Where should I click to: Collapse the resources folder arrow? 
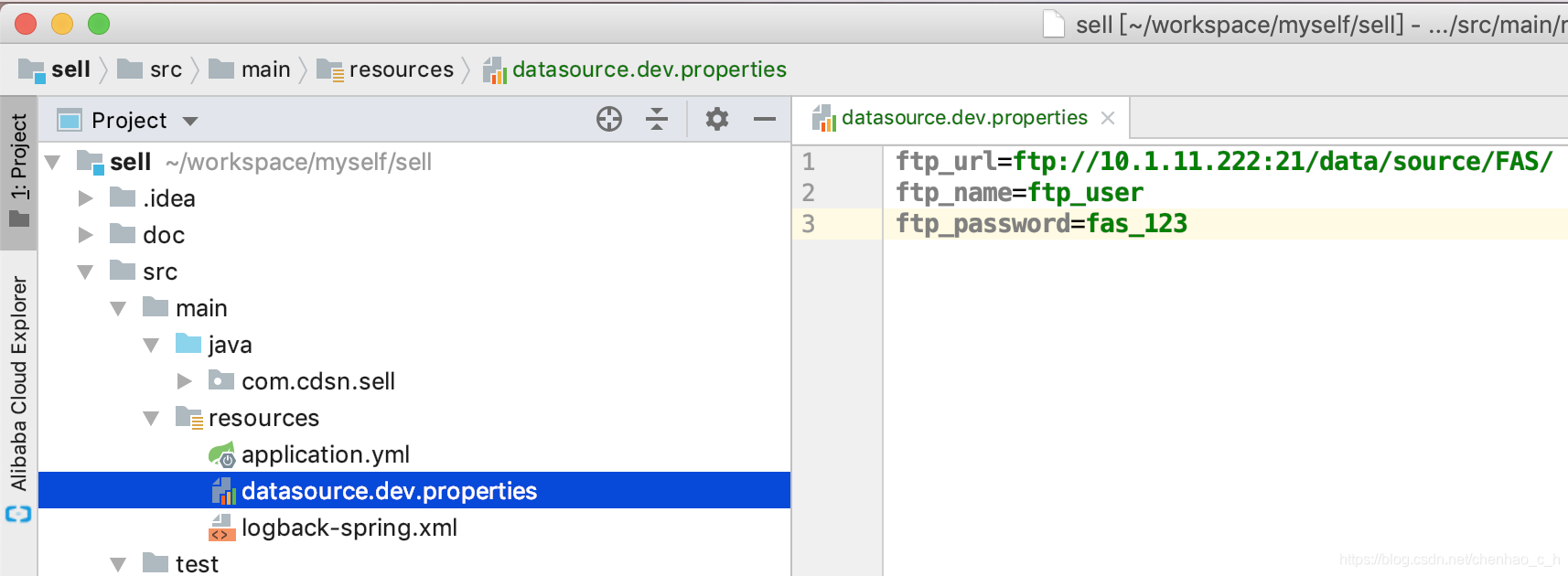[151, 419]
